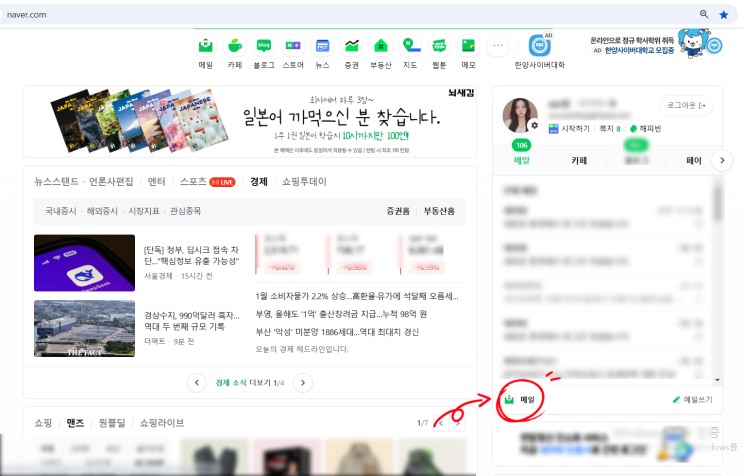The height and width of the screenshot is (476, 743).
Task: Open the Japanese study banner ad
Action: click(x=250, y=121)
